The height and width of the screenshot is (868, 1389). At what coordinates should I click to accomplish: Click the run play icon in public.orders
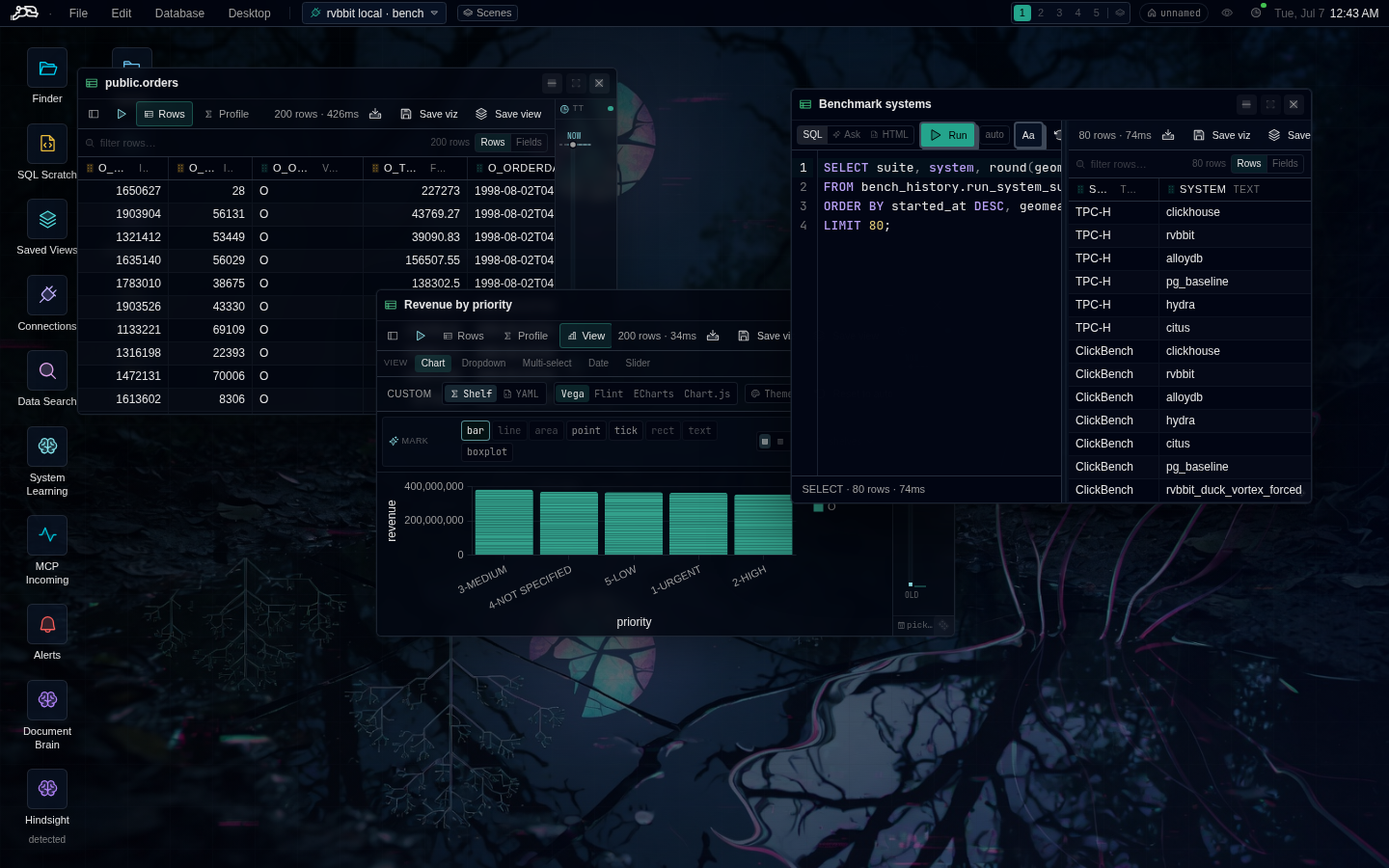(122, 114)
